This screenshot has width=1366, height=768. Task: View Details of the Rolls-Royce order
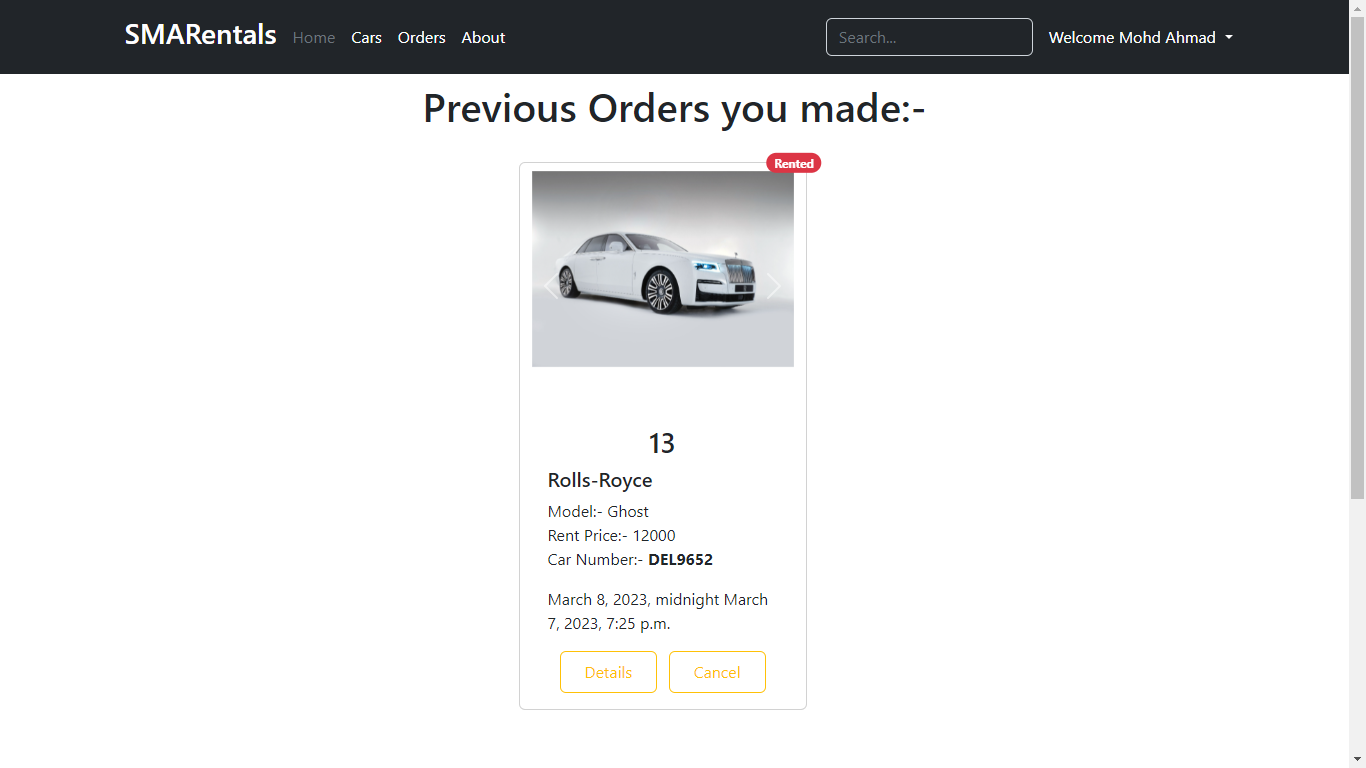(608, 672)
